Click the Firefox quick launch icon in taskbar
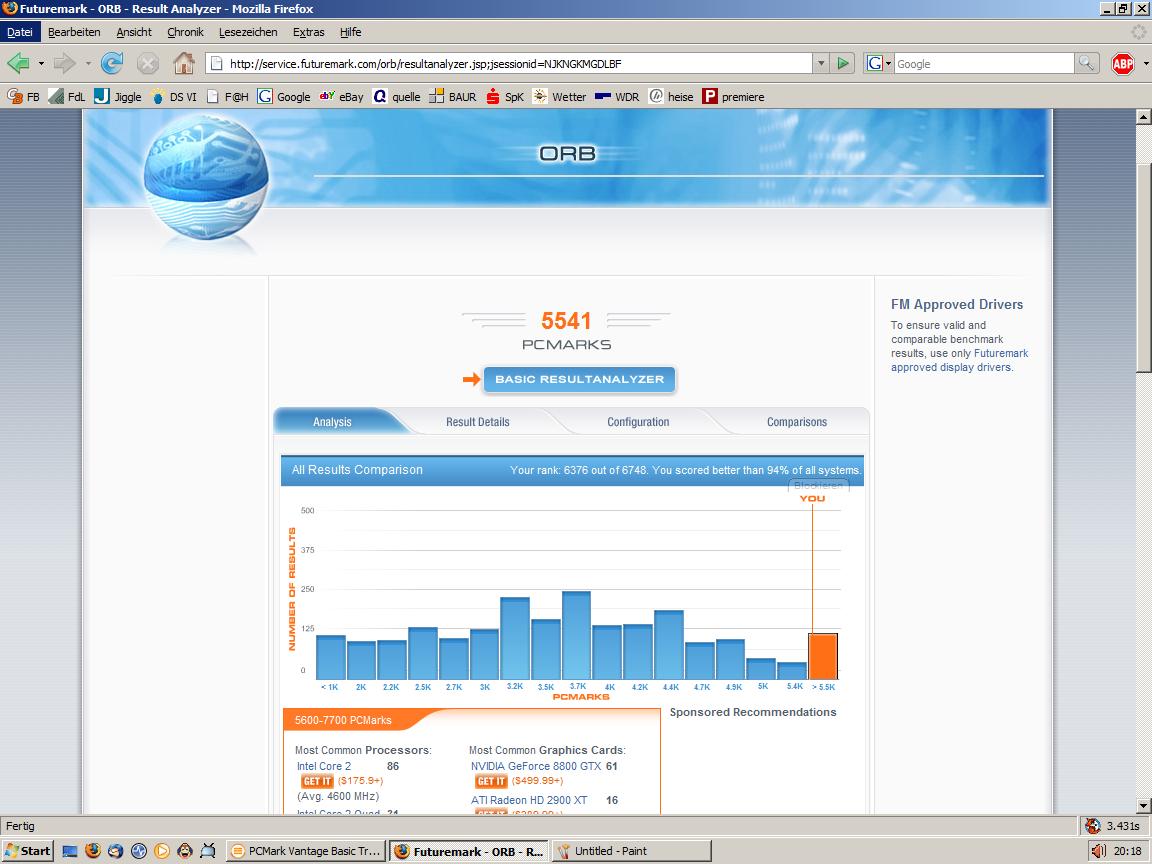Viewport: 1152px width, 864px height. [93, 851]
